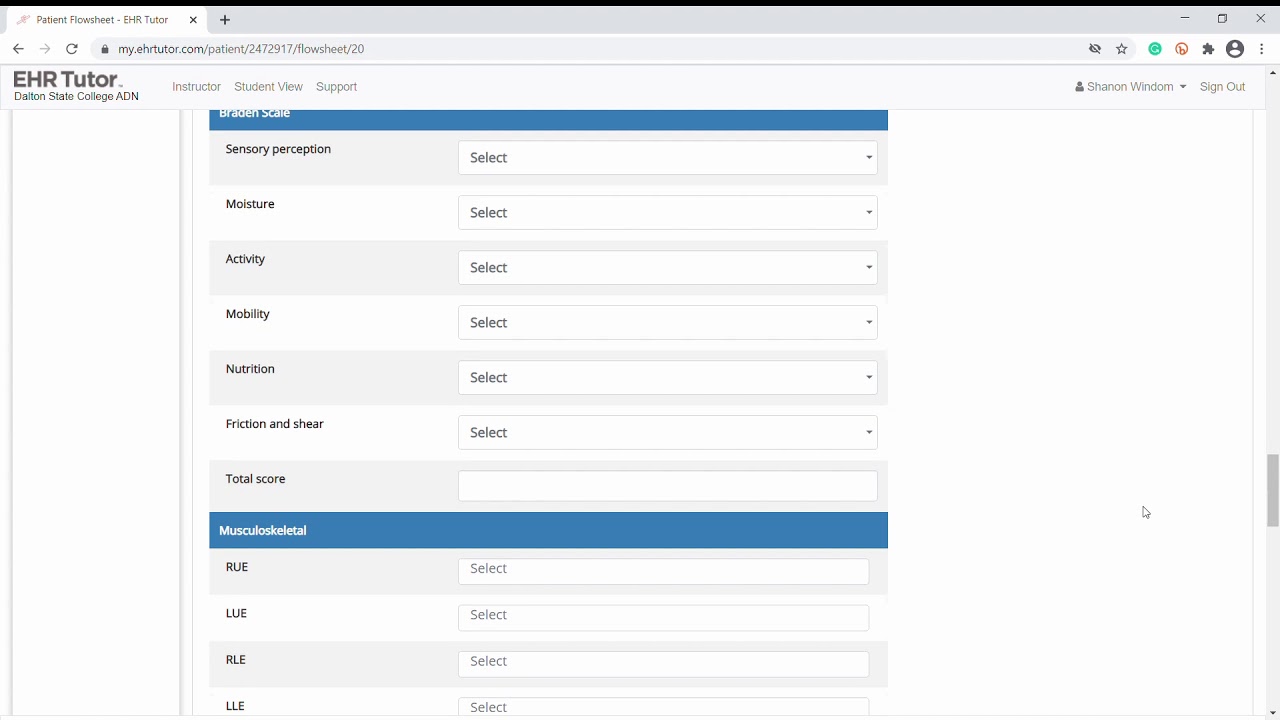Open Friction and shear dropdown

pyautogui.click(x=668, y=433)
